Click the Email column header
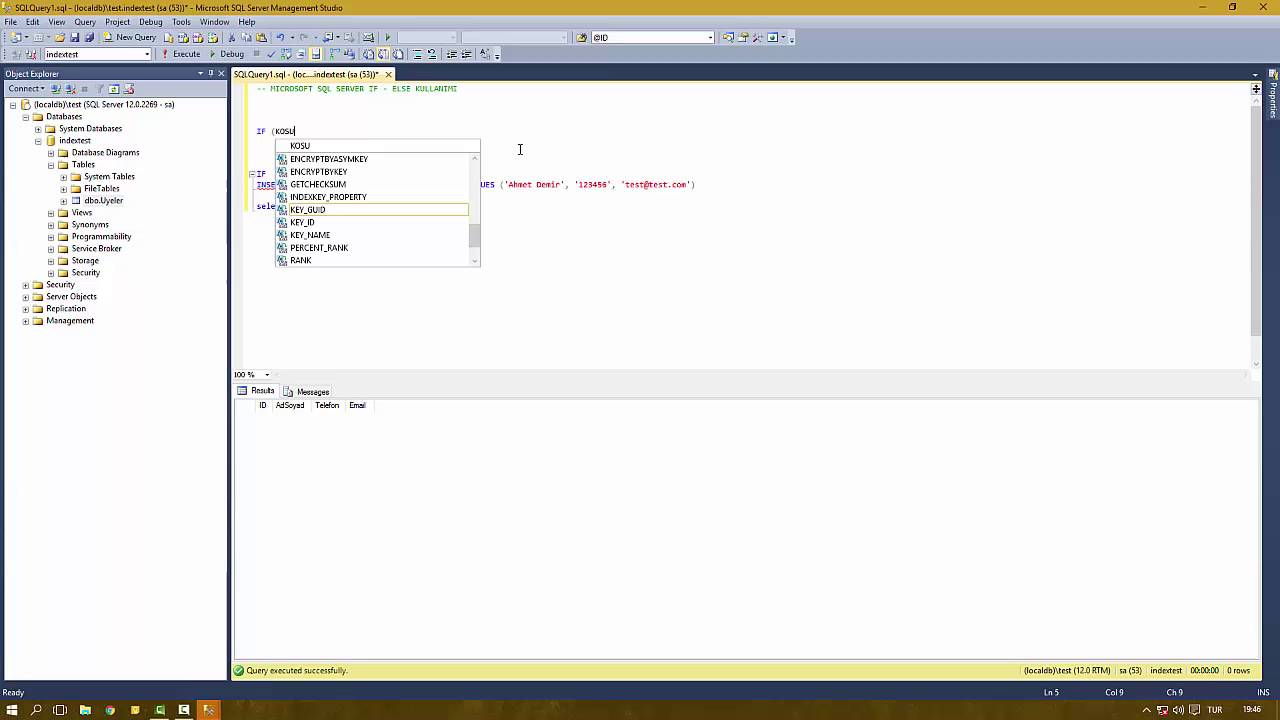This screenshot has width=1280, height=720. pos(357,405)
